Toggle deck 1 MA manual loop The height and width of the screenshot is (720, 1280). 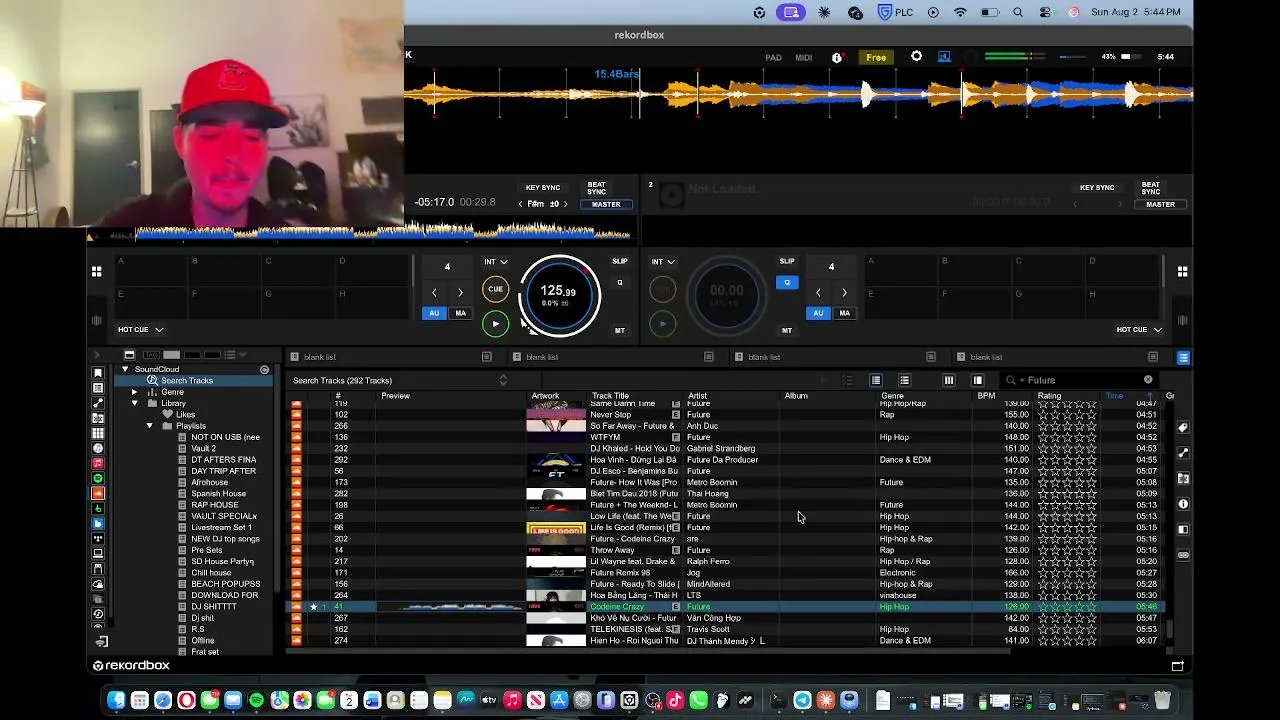point(460,313)
